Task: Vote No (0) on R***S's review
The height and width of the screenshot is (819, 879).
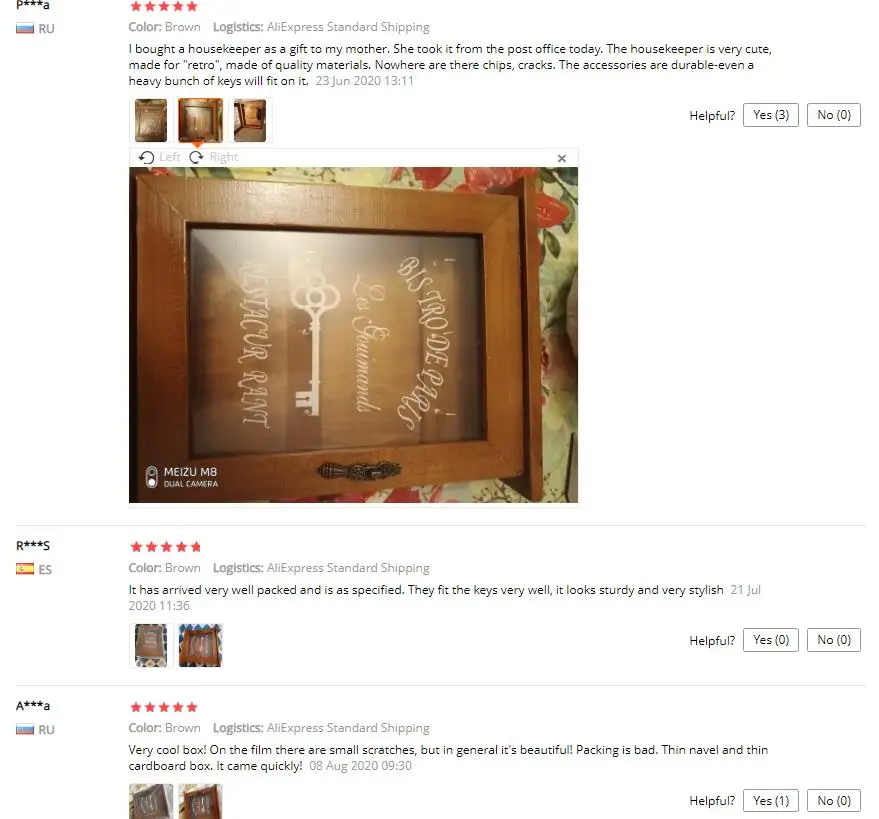Action: pos(834,640)
